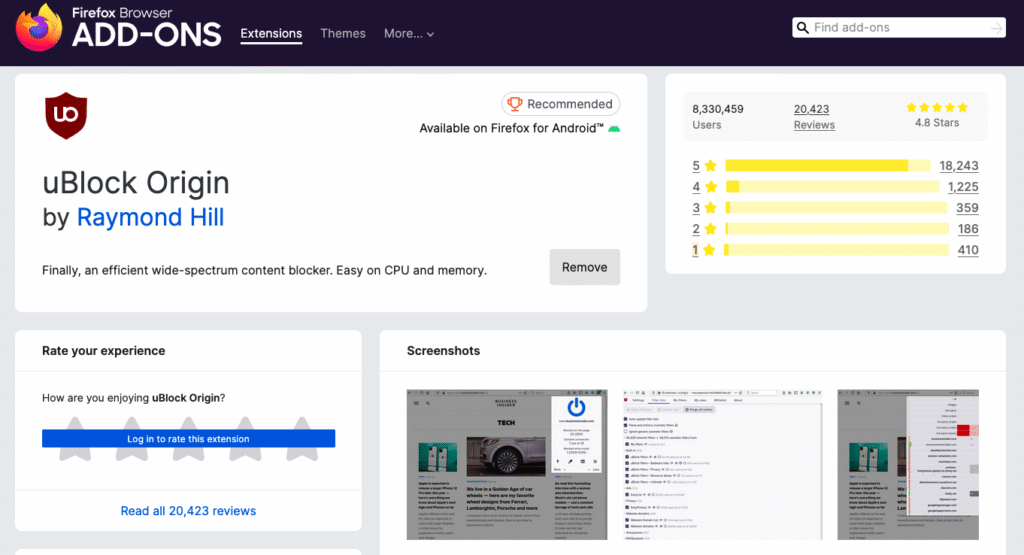Viewport: 1024px width, 555px height.
Task: Open the 20,423 Reviews link
Action: [x=814, y=116]
